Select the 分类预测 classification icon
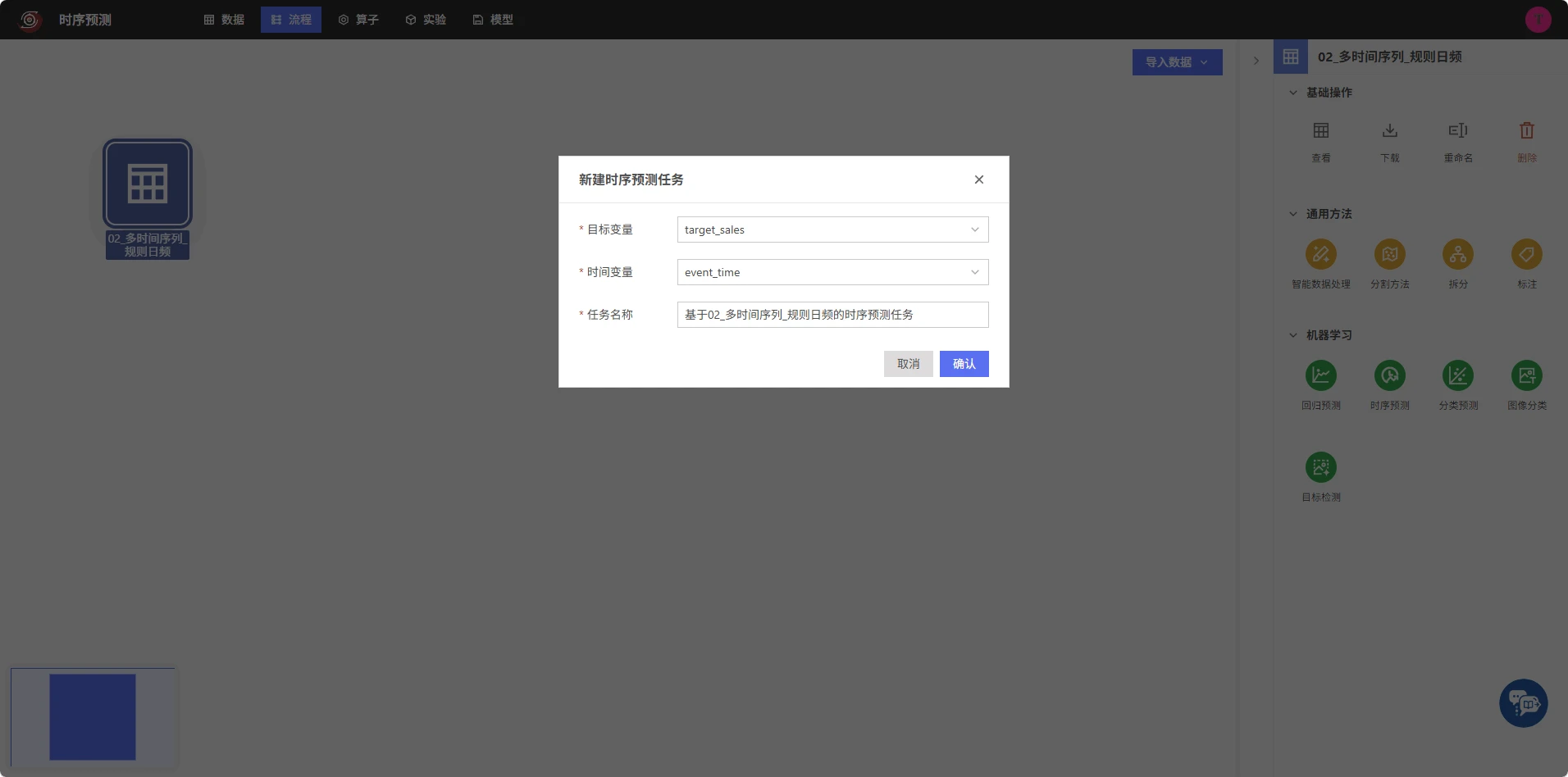The height and width of the screenshot is (777, 1568). pos(1458,375)
